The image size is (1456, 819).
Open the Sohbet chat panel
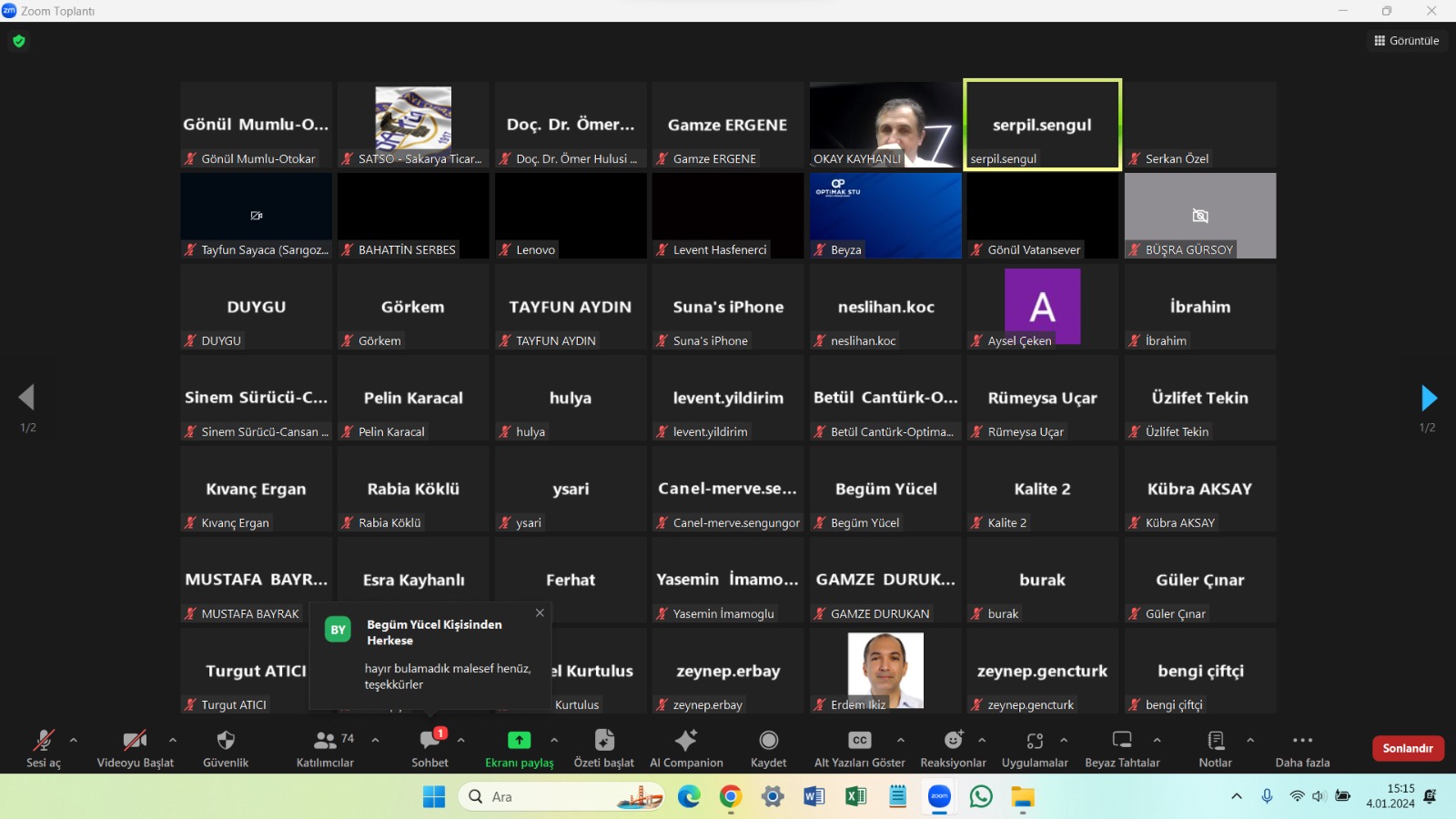click(x=430, y=741)
